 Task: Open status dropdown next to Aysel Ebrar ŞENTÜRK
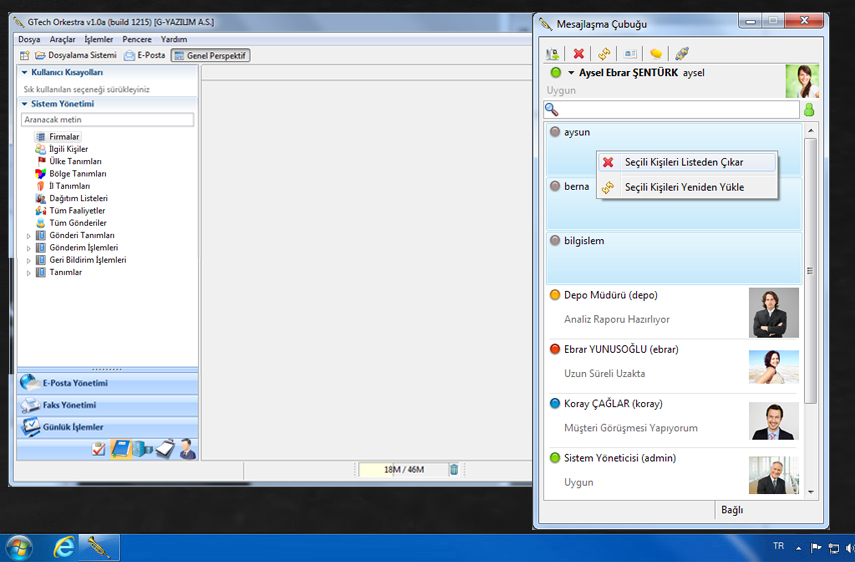point(571,73)
